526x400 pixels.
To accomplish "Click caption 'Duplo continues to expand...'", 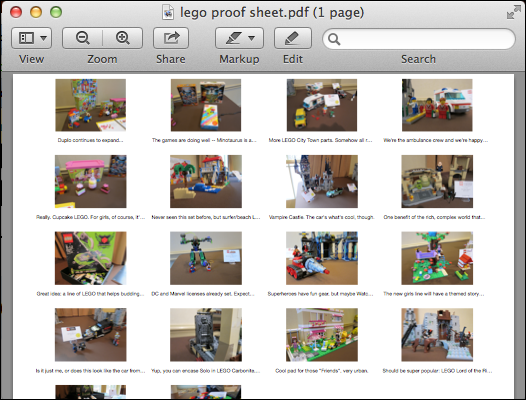I will 90,140.
